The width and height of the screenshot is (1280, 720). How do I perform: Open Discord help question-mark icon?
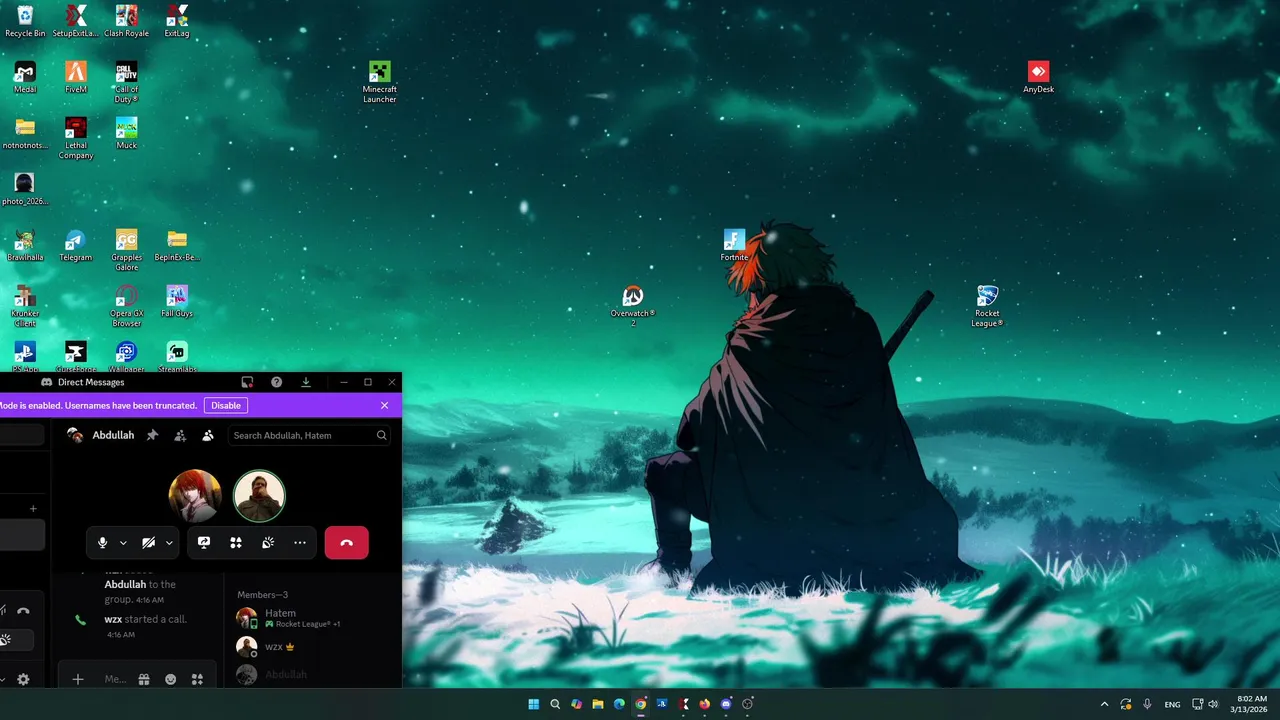(276, 382)
